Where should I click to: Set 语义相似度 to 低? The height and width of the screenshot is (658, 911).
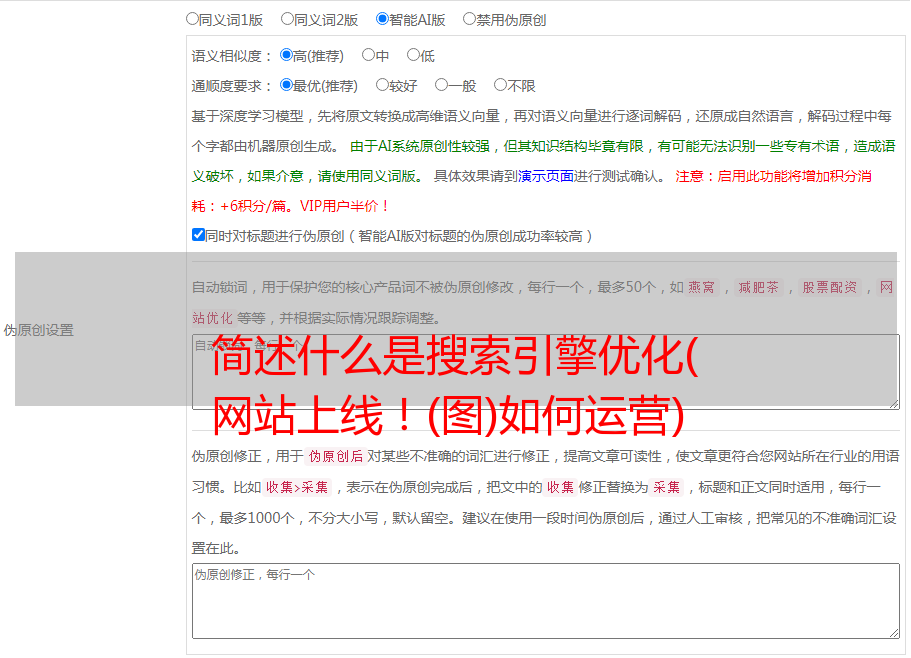pyautogui.click(x=413, y=55)
